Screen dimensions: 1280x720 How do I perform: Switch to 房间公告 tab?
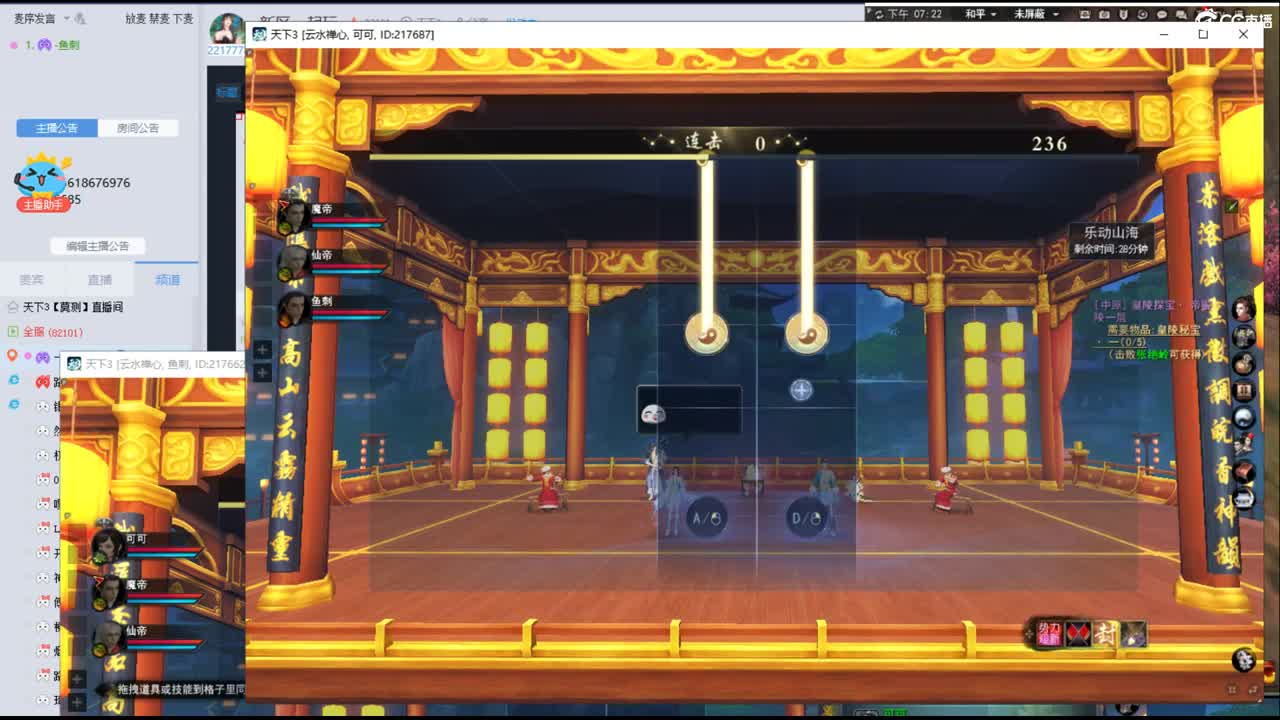coord(138,128)
